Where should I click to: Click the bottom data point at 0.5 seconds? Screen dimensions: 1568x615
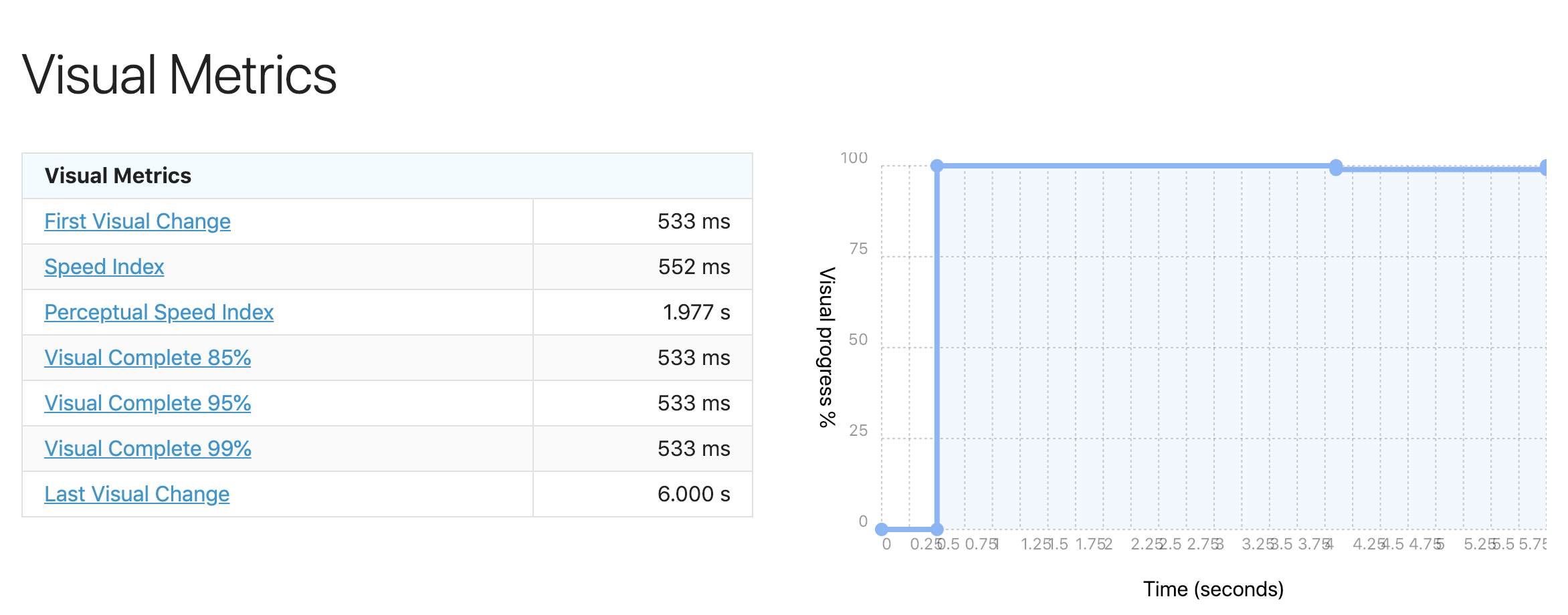click(x=937, y=529)
